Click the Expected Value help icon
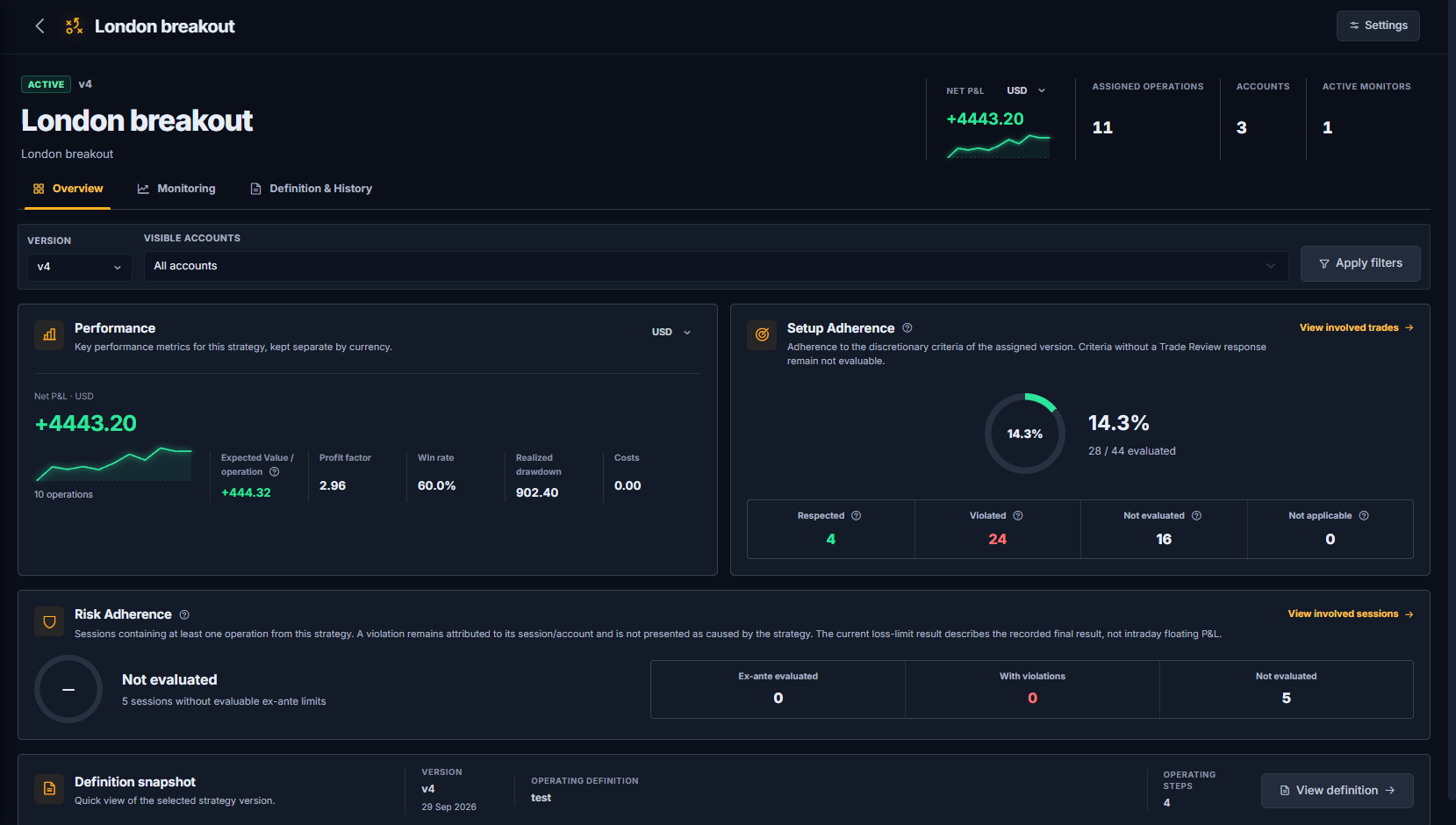This screenshot has width=1456, height=825. (x=274, y=471)
